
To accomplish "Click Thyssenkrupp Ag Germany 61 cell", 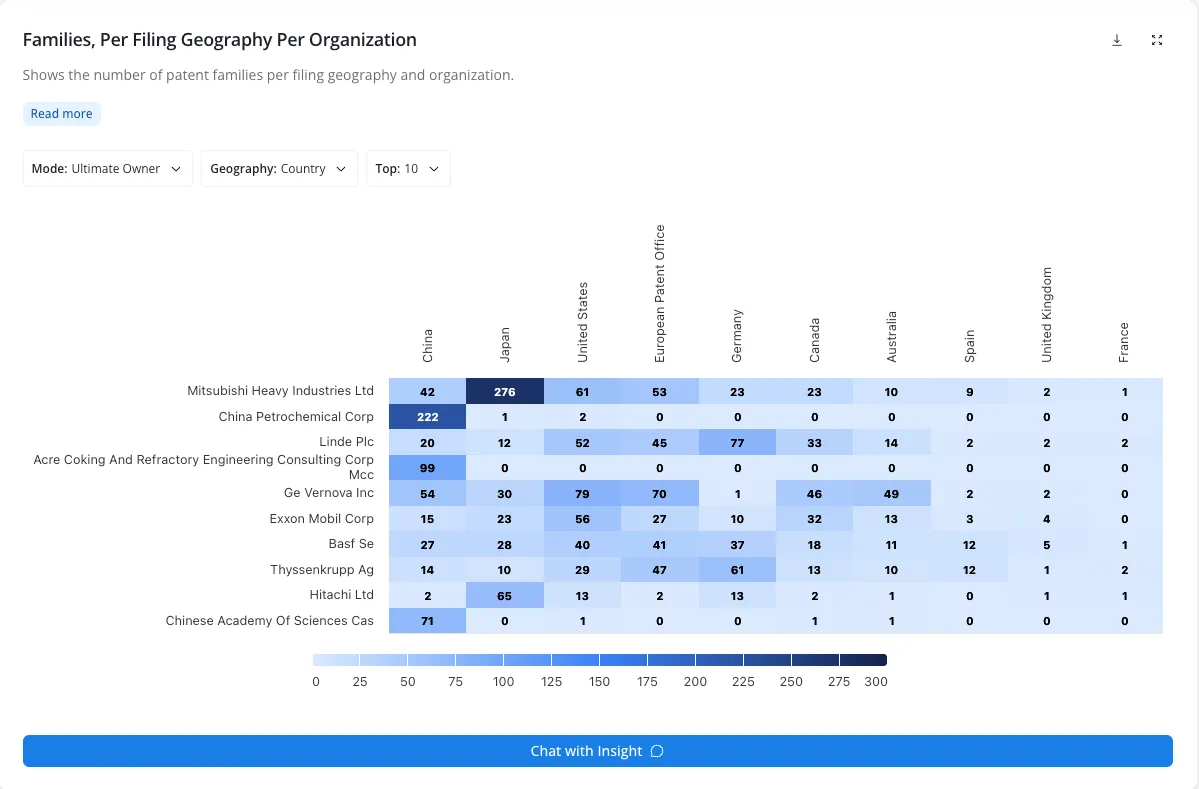I will 737,570.
